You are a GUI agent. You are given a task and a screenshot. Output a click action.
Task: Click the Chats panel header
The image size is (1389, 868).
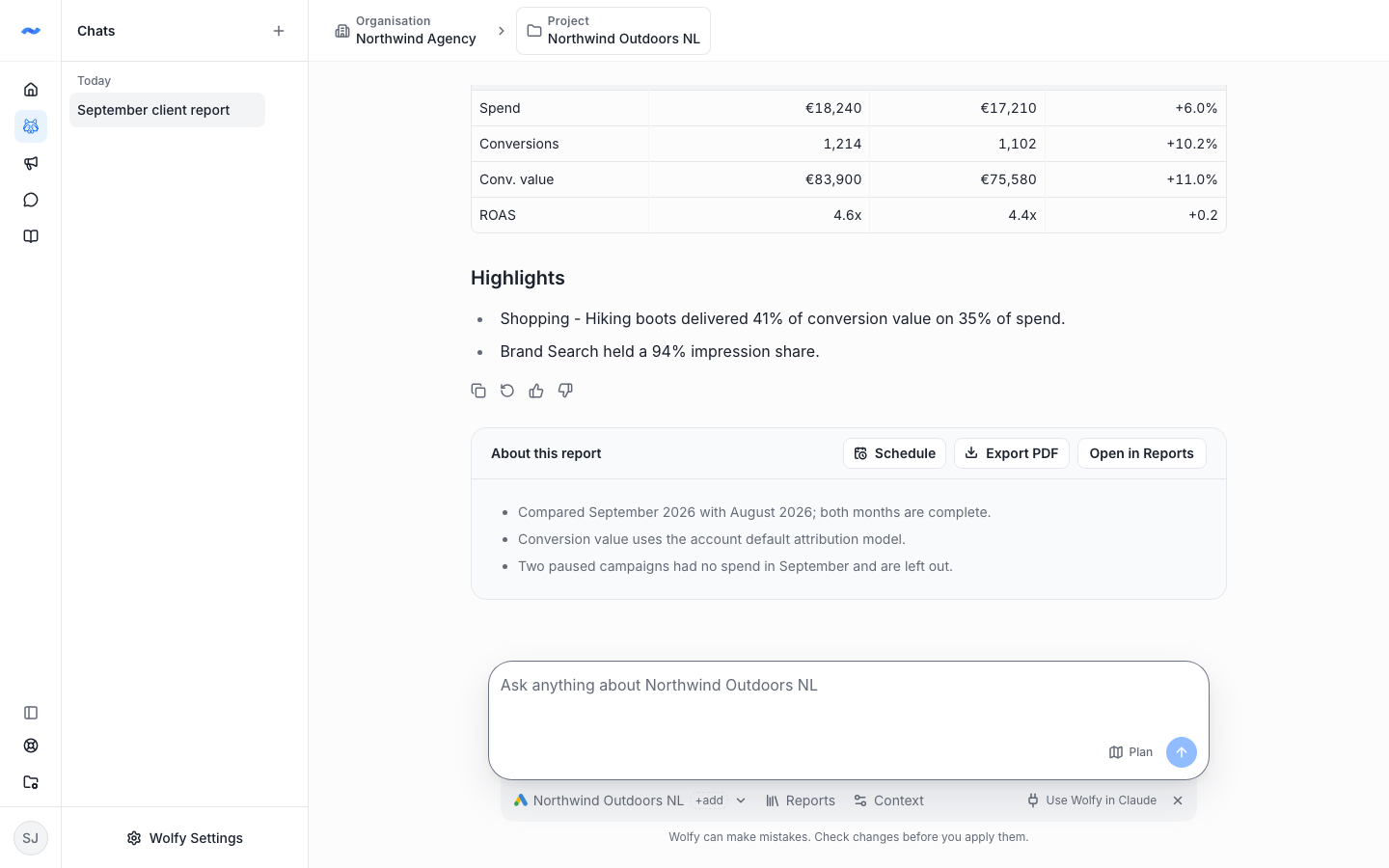tap(96, 31)
